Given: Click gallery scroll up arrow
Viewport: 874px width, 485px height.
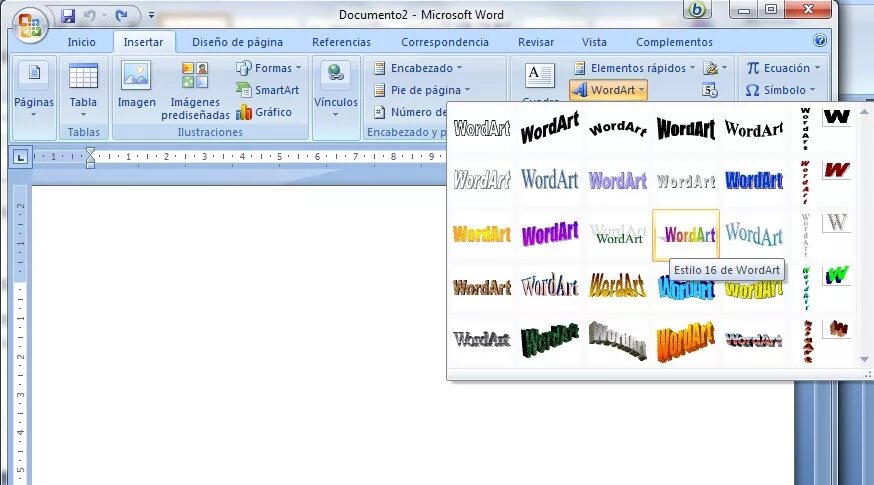Looking at the screenshot, I should [865, 112].
